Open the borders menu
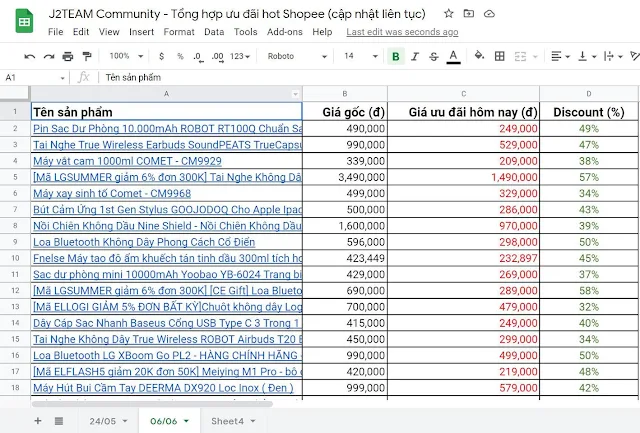The width and height of the screenshot is (640, 433). click(500, 56)
